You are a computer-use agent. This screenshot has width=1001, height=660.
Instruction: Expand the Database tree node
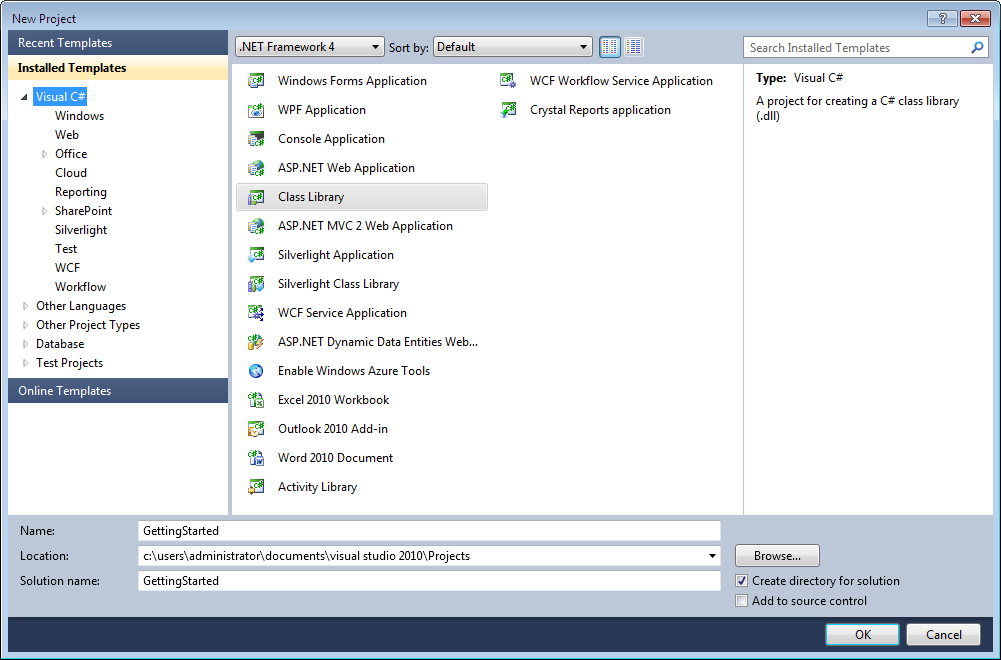tap(26, 344)
